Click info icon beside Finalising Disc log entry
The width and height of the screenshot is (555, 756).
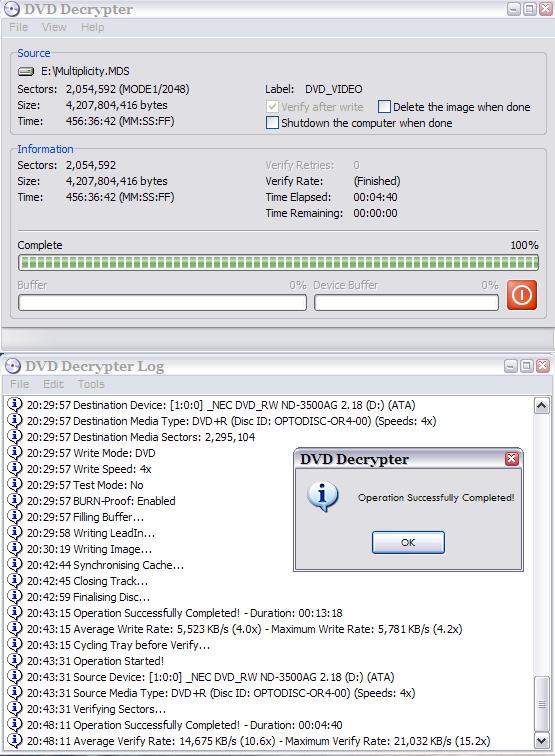coord(15,596)
